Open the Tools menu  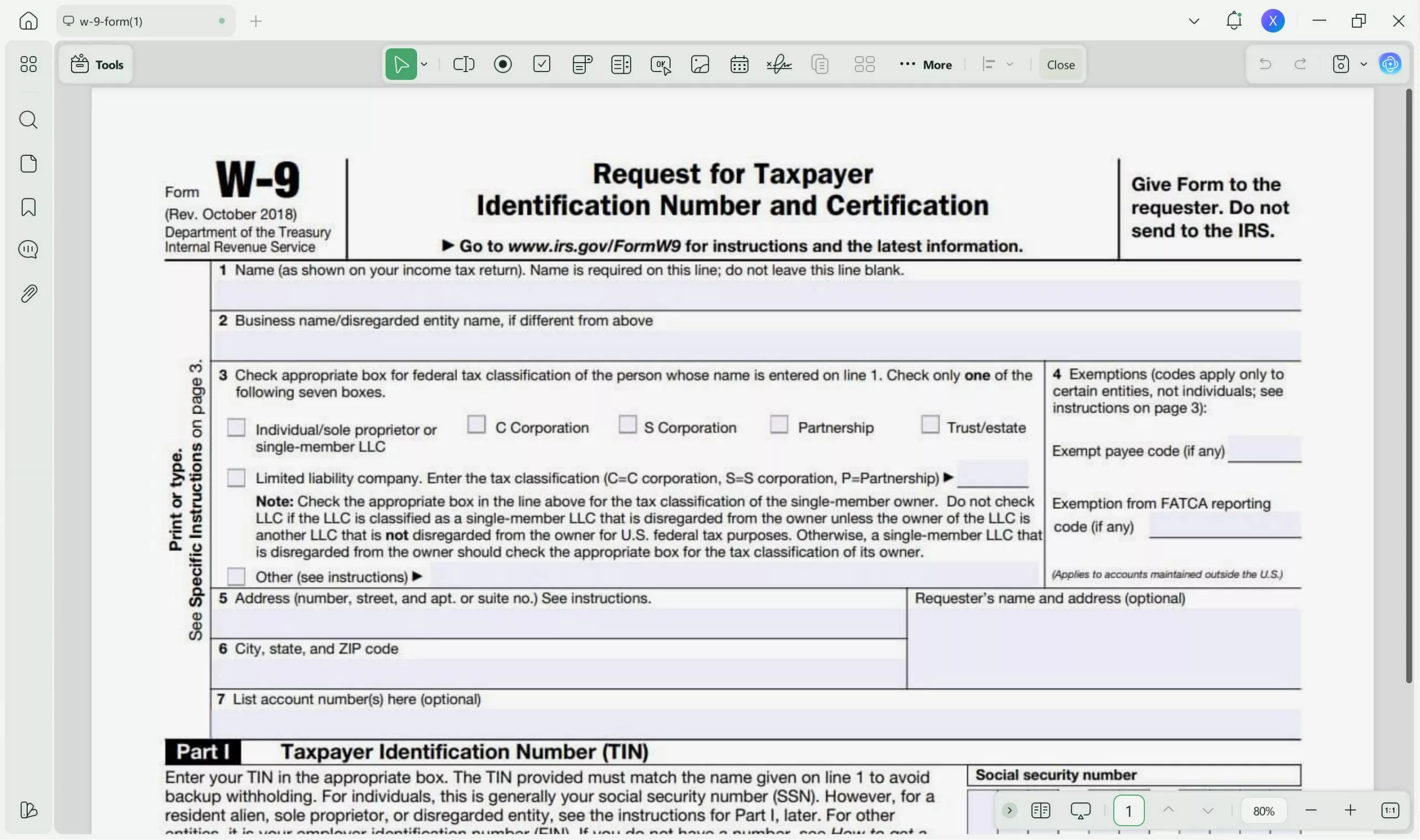[x=97, y=64]
